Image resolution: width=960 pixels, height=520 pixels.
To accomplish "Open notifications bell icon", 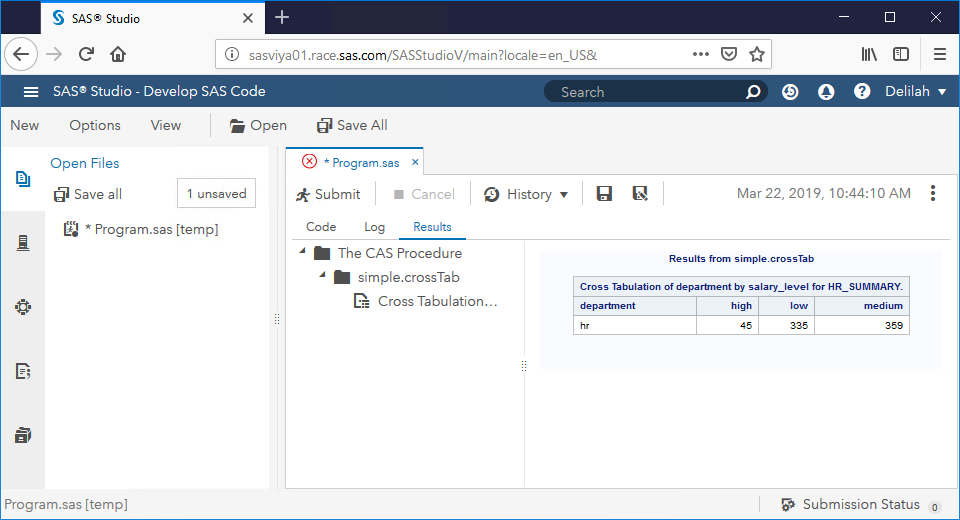I will pyautogui.click(x=826, y=92).
